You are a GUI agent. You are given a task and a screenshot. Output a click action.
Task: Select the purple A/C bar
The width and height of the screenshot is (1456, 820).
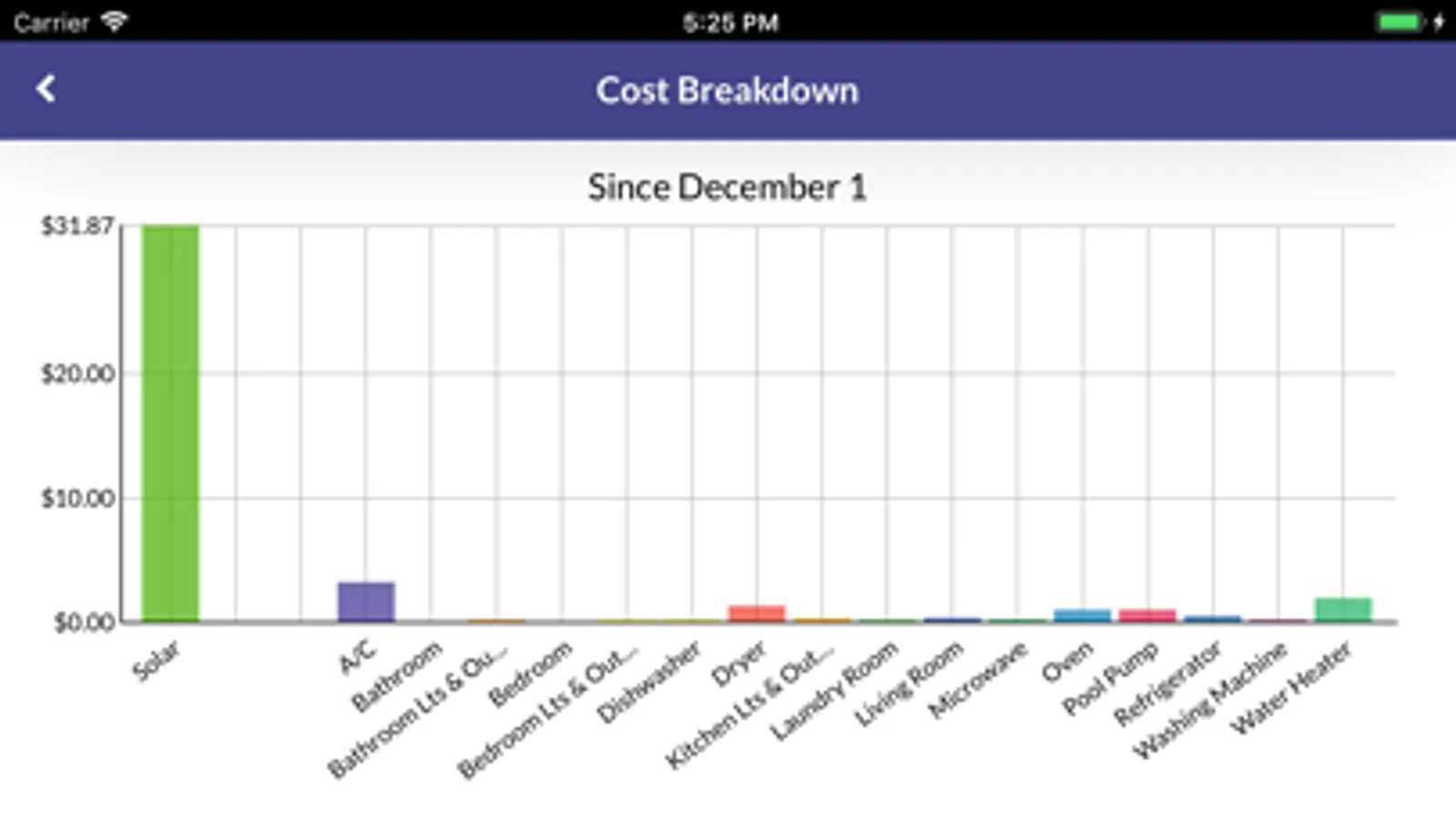[366, 602]
